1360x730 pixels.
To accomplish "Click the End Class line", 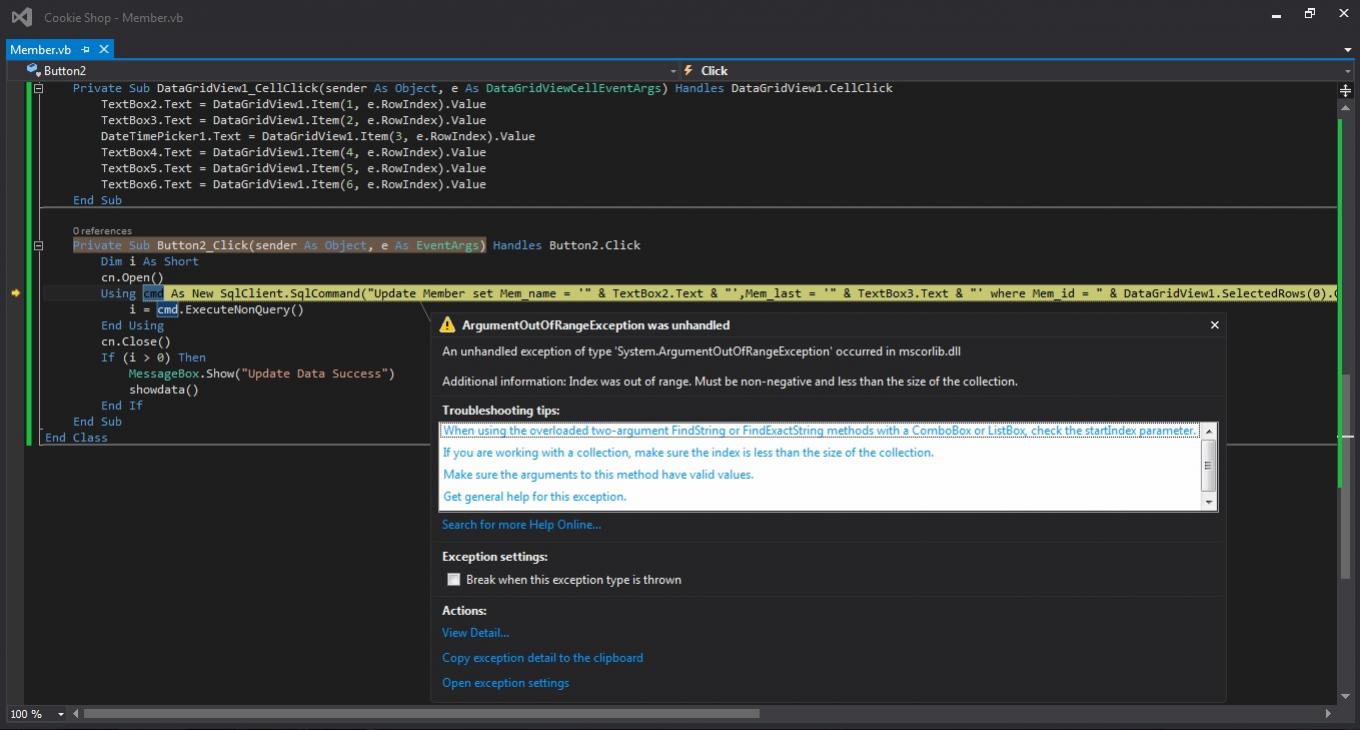I will tap(76, 437).
